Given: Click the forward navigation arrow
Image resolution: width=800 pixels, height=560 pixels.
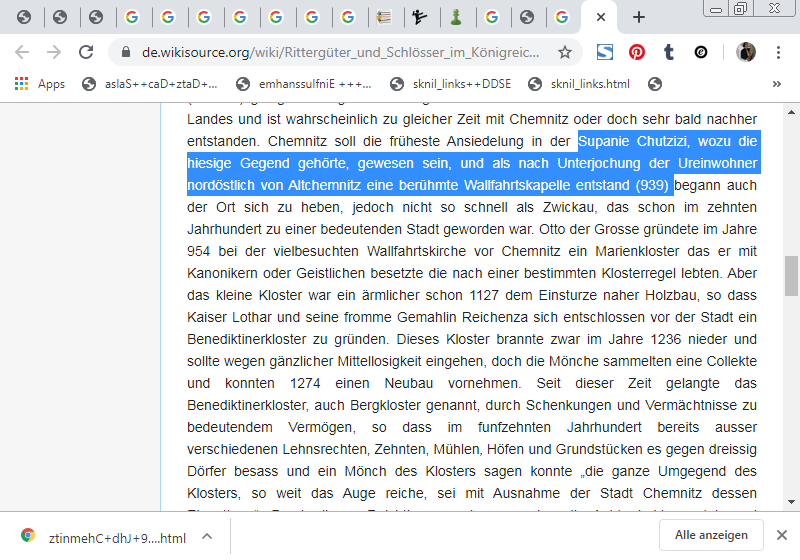Looking at the screenshot, I should click(54, 52).
